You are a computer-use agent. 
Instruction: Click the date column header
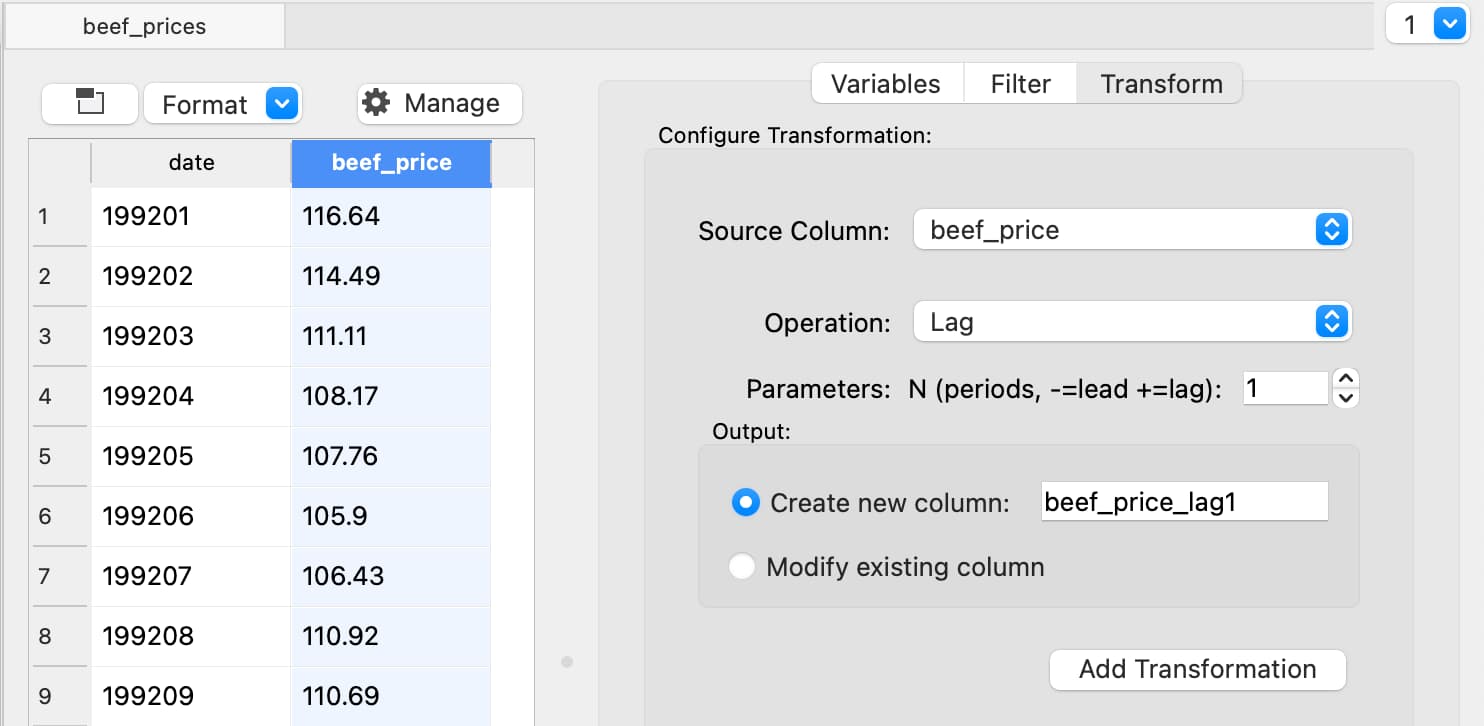pos(191,163)
